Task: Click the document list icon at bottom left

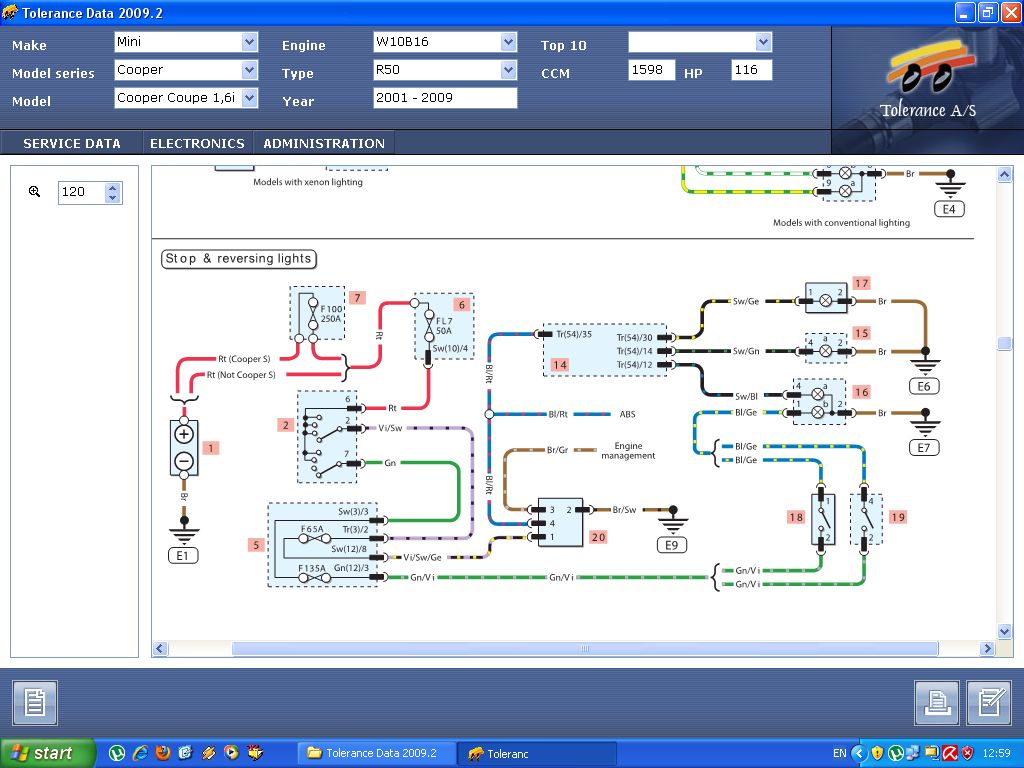Action: 34,702
